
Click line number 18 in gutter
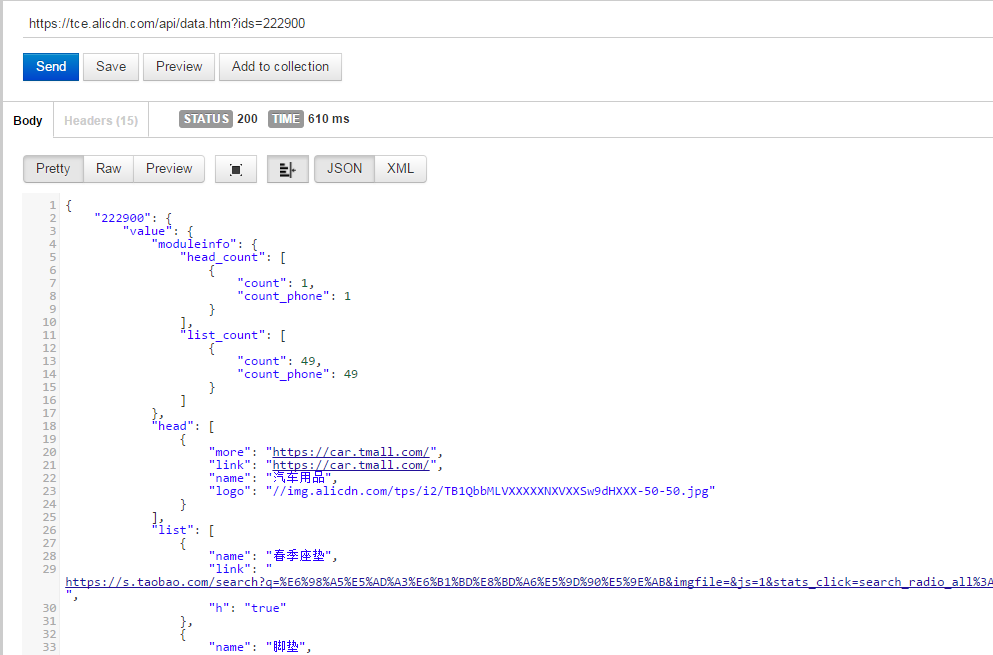49,426
